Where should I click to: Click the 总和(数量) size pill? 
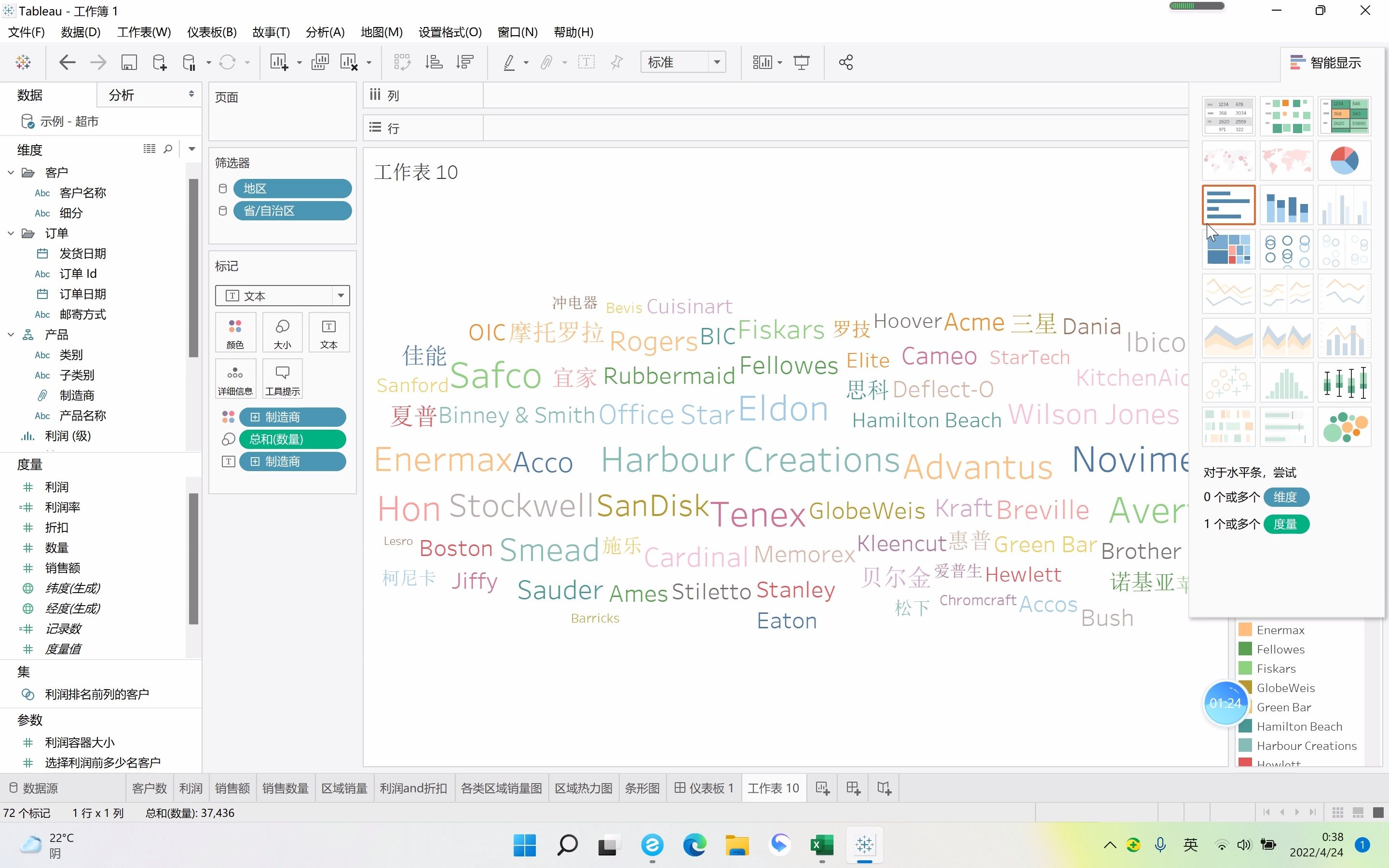pos(293,439)
